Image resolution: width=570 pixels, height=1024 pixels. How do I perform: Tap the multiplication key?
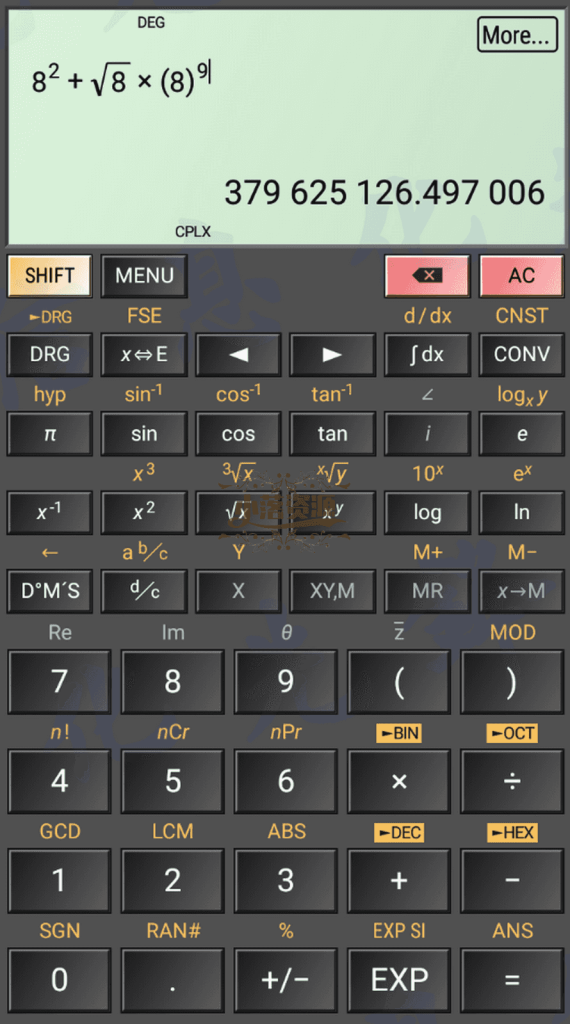click(399, 780)
